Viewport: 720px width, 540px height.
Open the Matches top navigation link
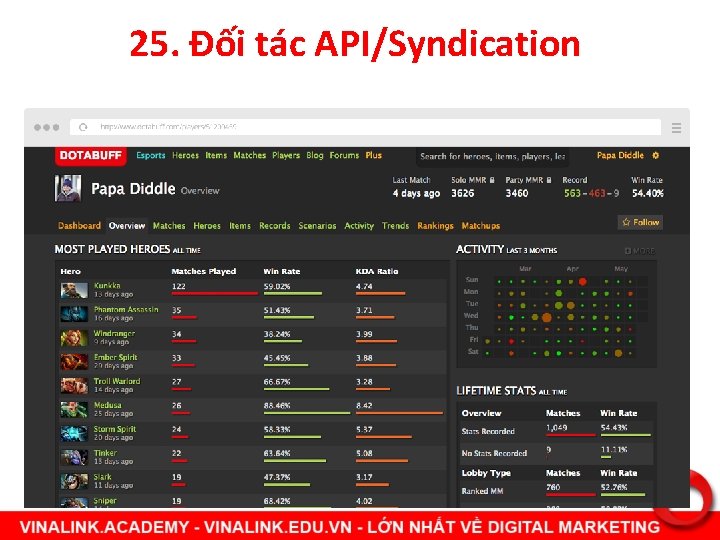coord(250,155)
